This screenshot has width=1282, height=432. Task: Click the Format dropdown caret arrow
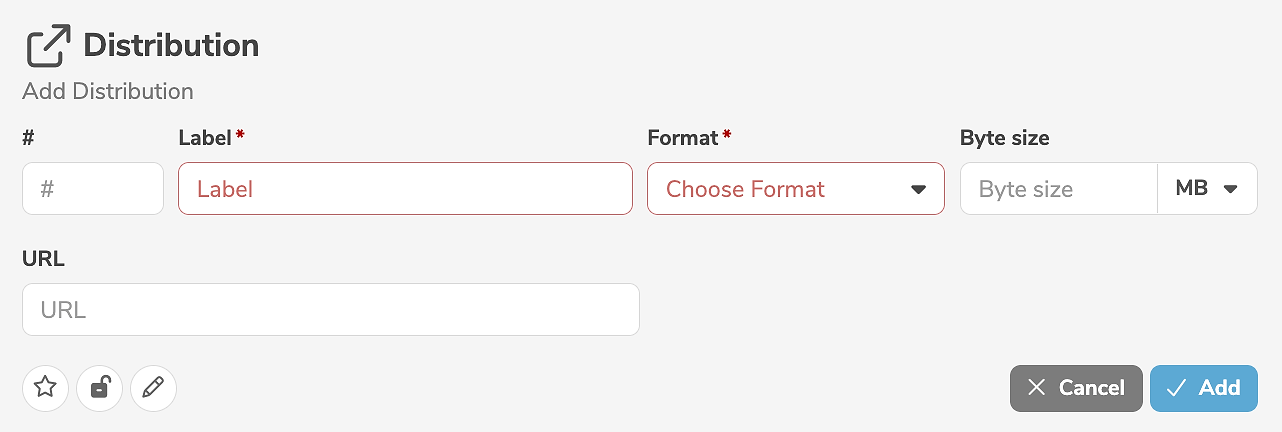(x=918, y=190)
